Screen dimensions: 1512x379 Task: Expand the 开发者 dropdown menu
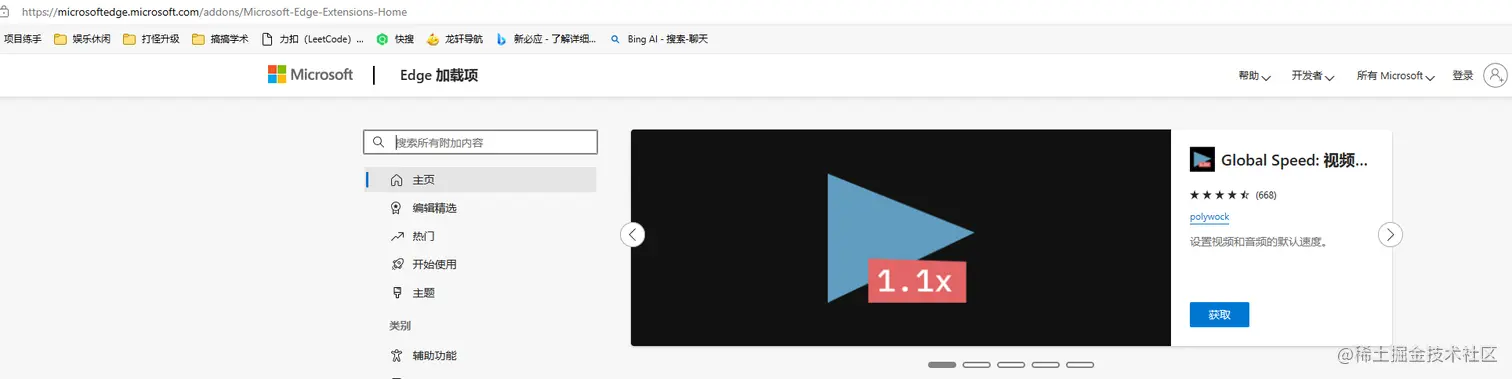point(1313,76)
